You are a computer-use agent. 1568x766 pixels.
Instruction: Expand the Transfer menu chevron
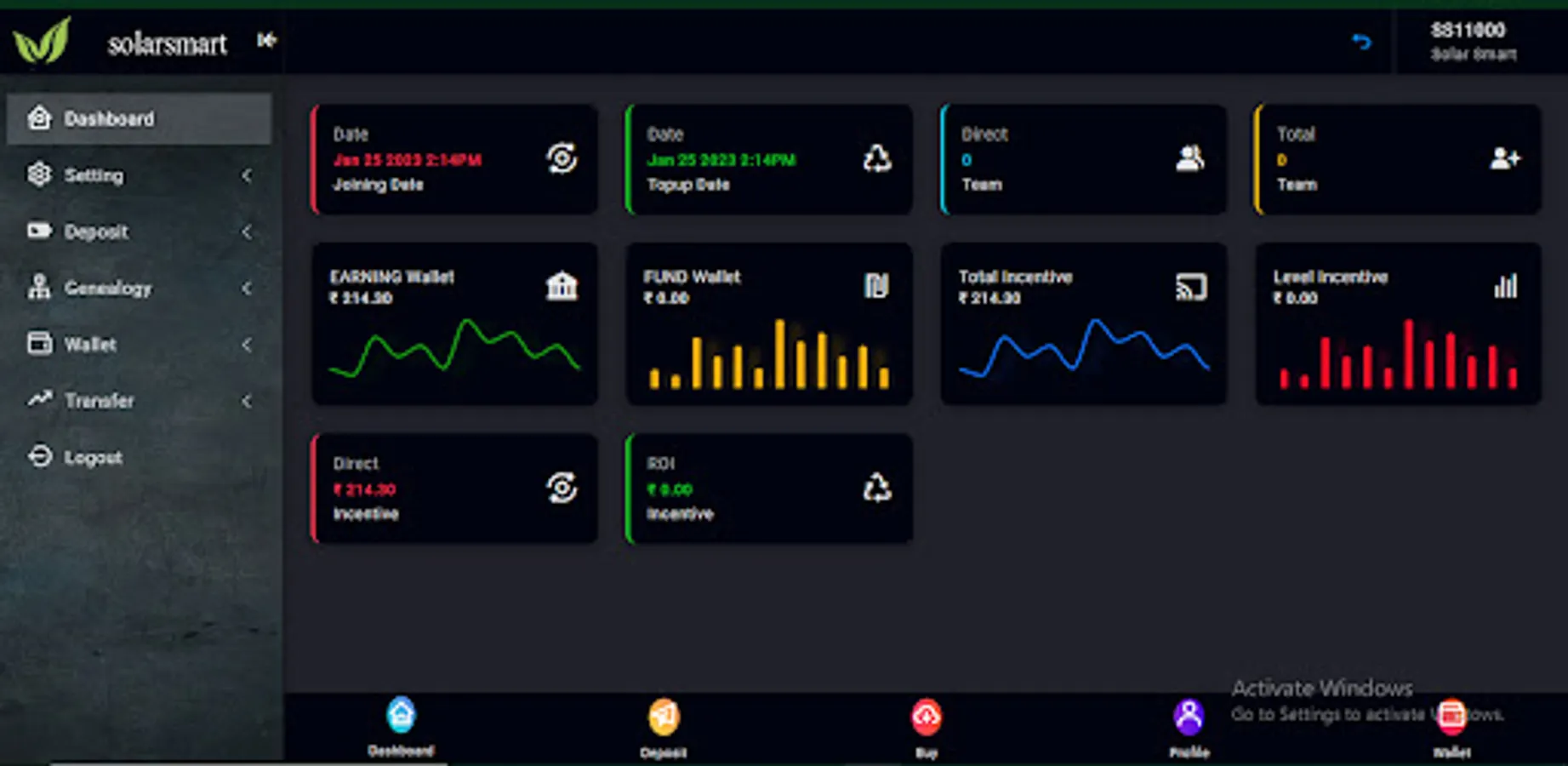pos(247,401)
